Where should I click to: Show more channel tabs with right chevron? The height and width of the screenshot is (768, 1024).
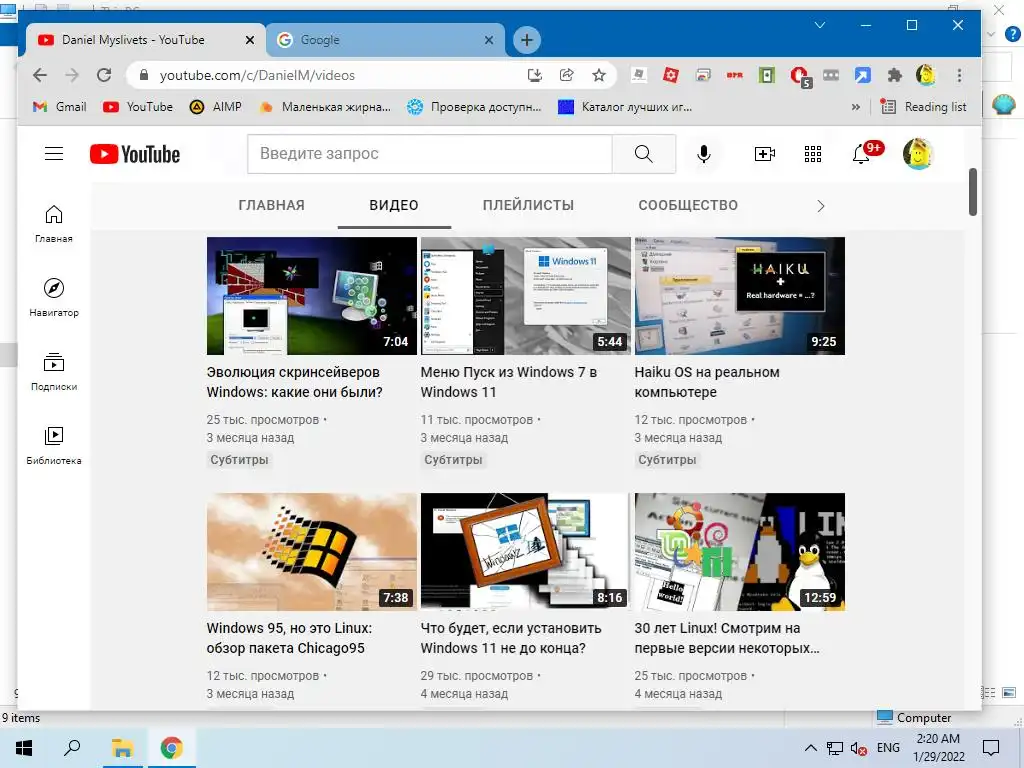pos(821,206)
